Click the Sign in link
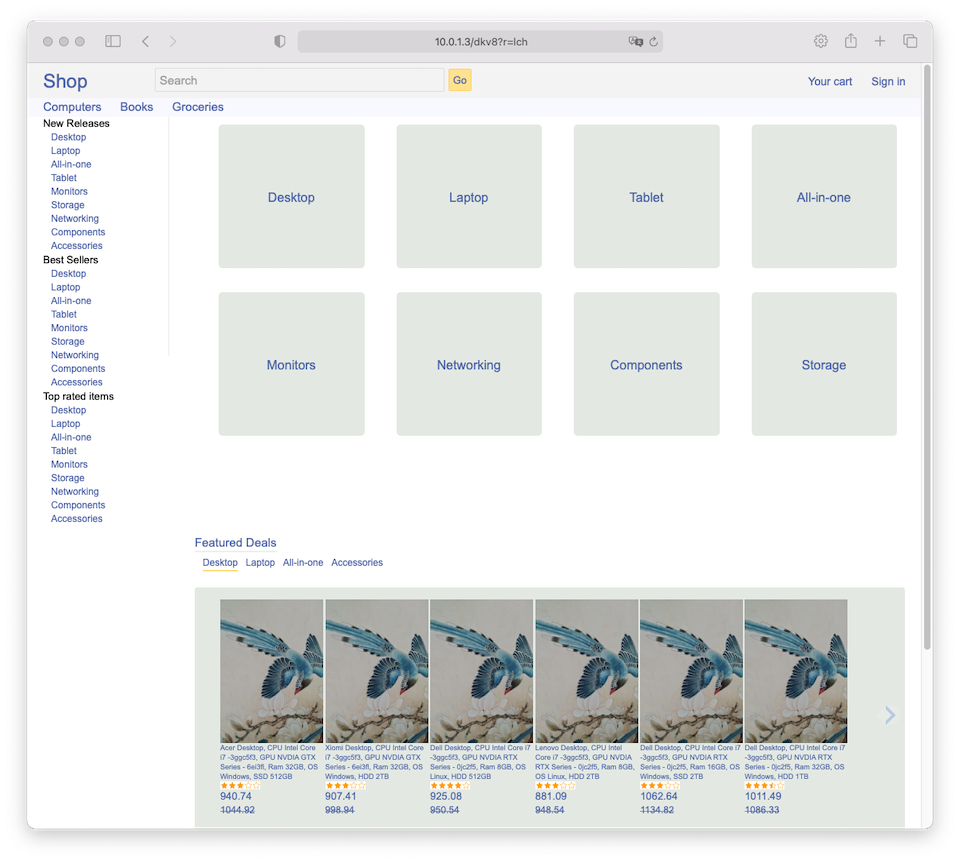Viewport: 960px width, 862px height. (x=888, y=82)
